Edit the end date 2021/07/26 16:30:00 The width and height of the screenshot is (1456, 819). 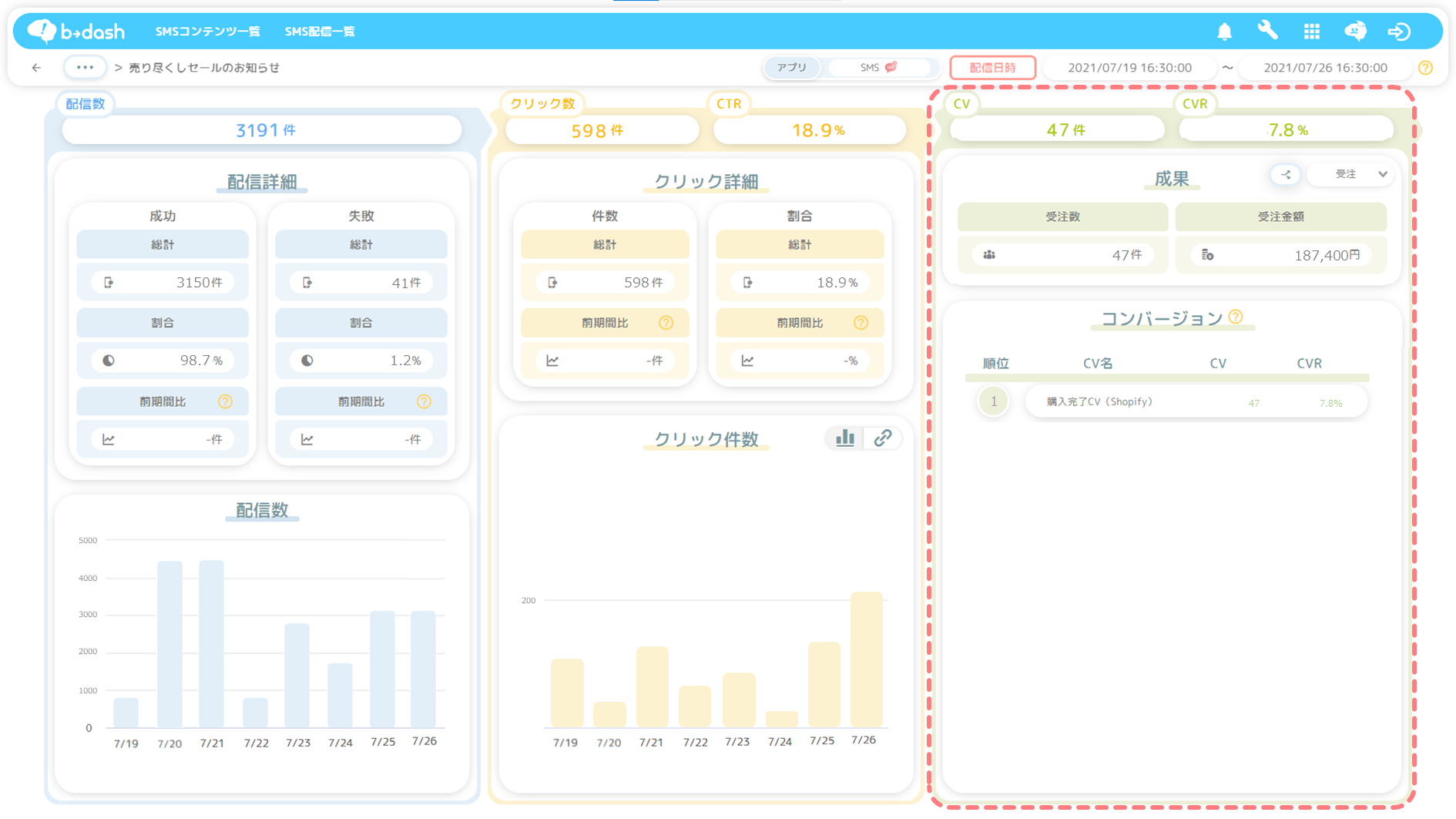(1325, 68)
